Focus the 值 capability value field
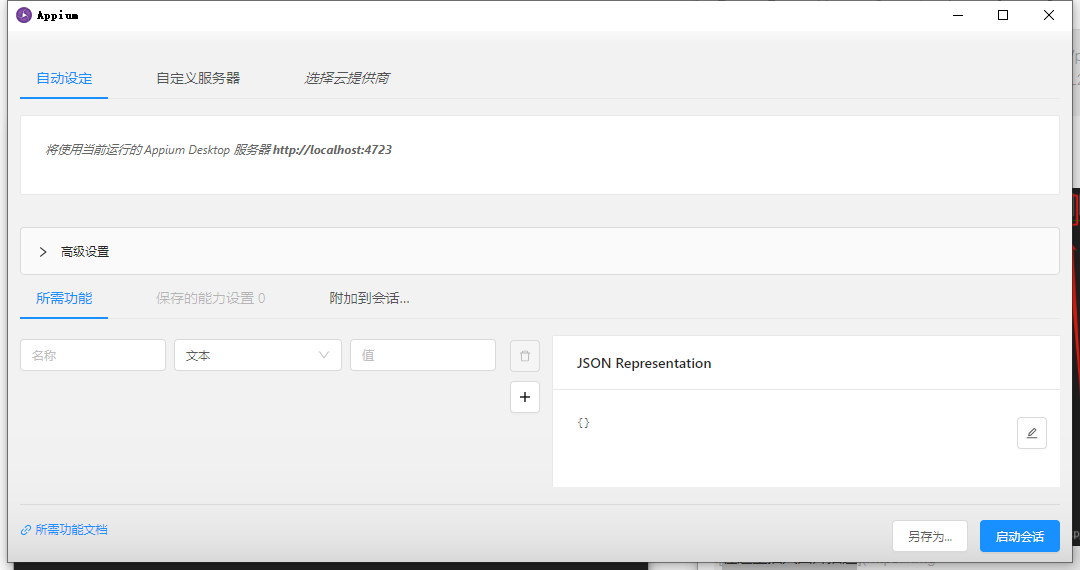This screenshot has width=1080, height=570. (423, 355)
